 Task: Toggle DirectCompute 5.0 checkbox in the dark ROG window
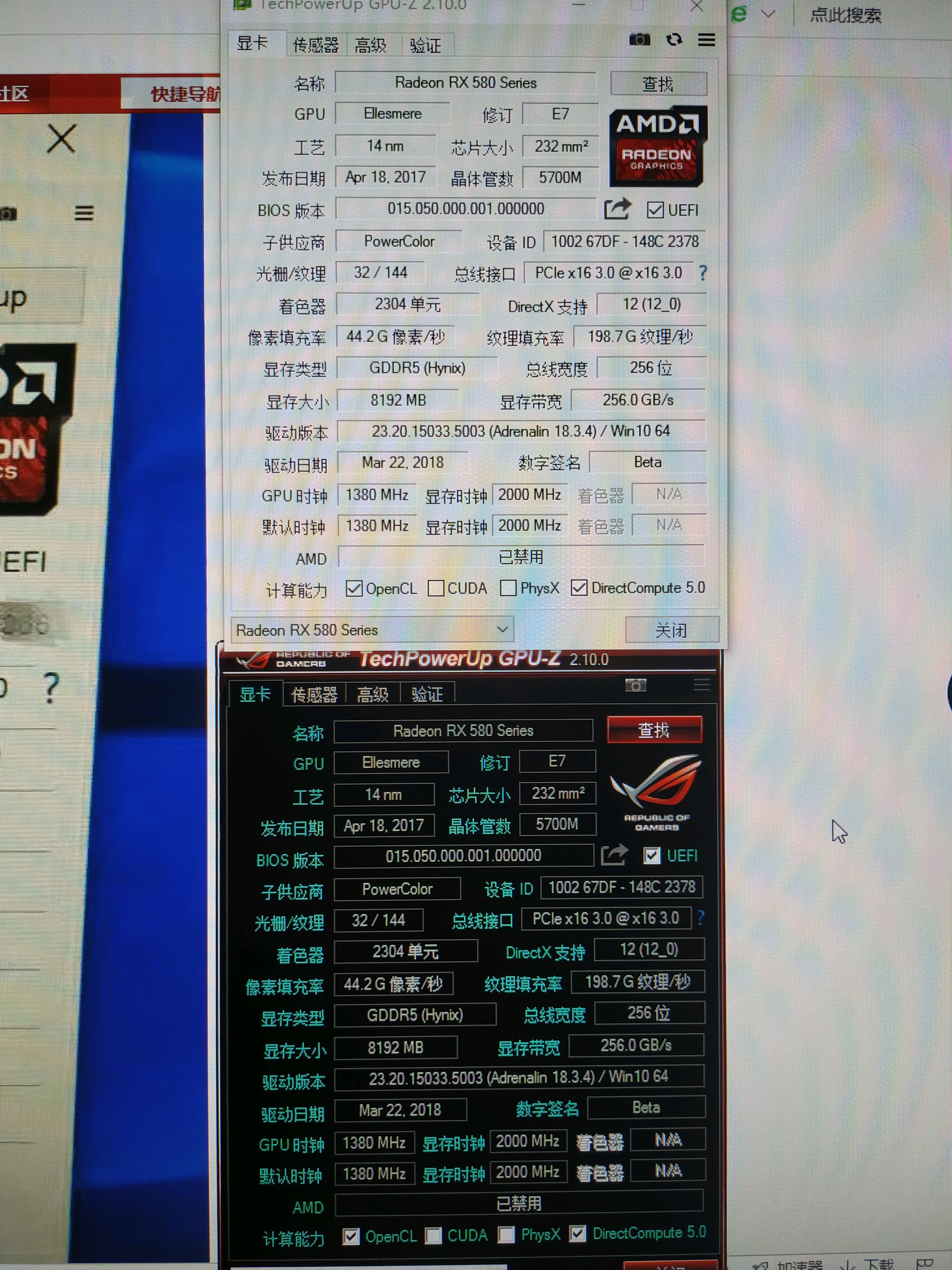(x=578, y=1233)
